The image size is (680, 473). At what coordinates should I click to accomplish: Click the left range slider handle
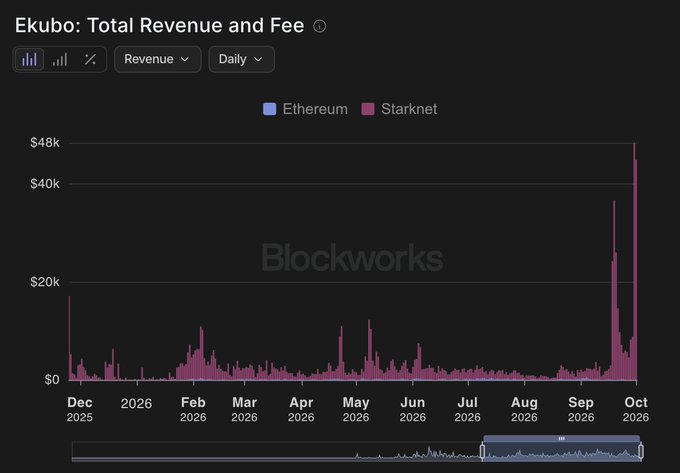tap(482, 451)
